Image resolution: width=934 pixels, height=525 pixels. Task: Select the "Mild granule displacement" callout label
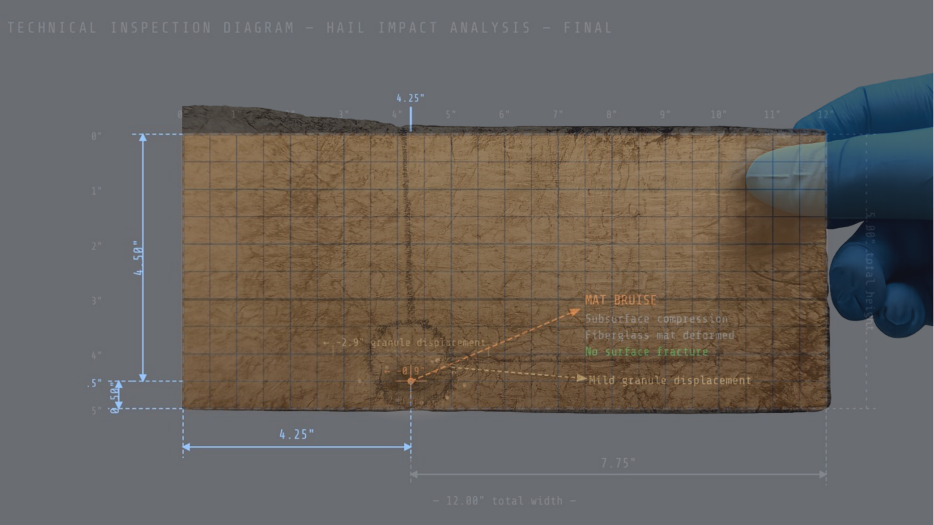click(670, 380)
